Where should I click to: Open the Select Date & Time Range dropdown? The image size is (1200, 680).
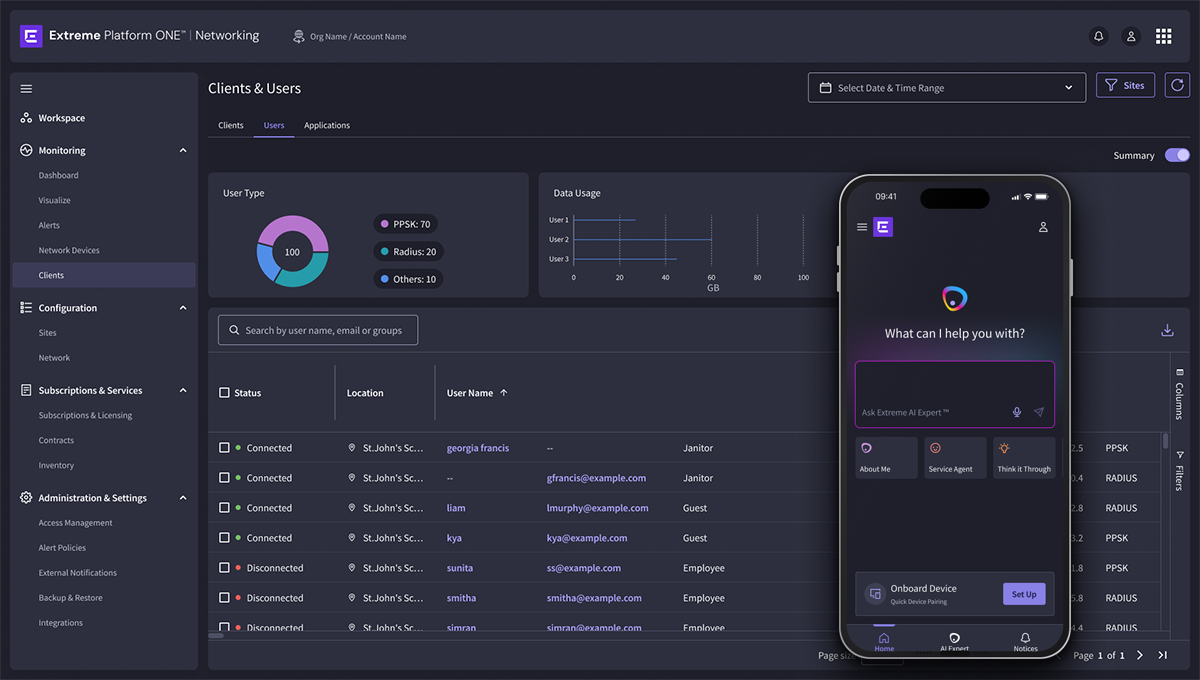tap(946, 88)
